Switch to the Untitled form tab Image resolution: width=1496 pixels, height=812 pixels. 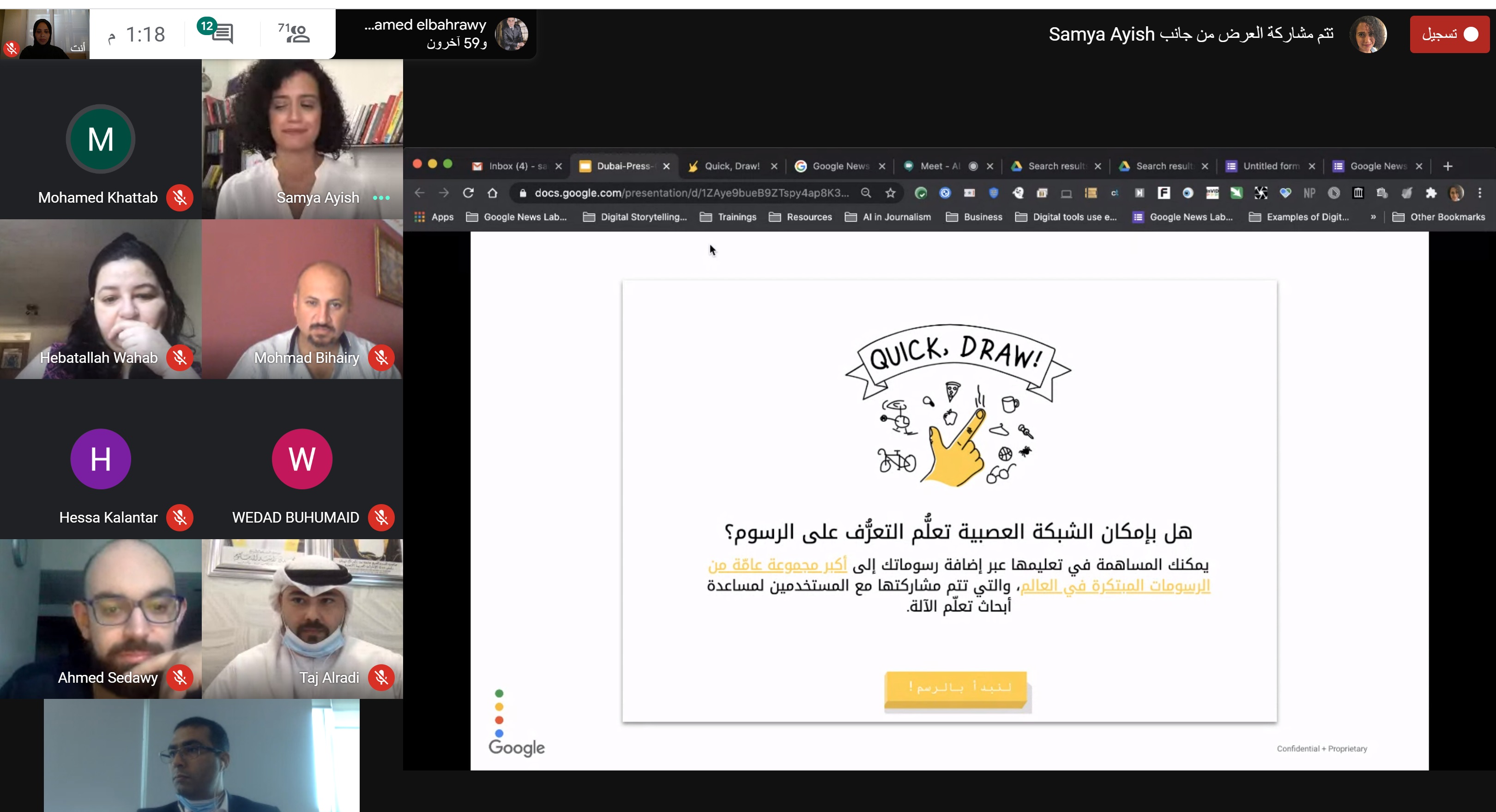[1270, 166]
